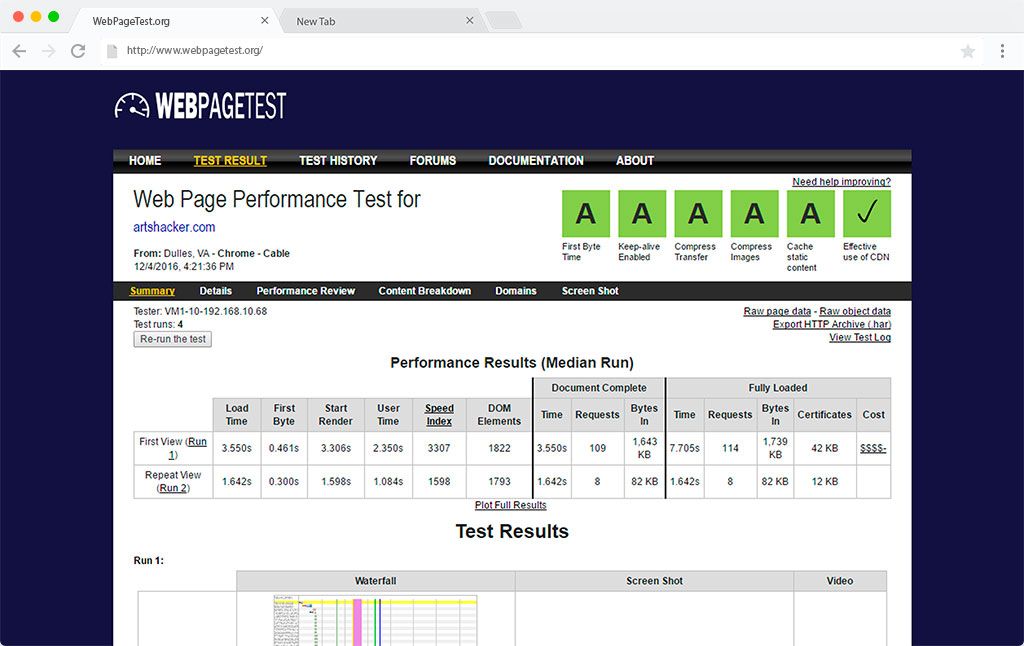The image size is (1024, 646).
Task: Click the $$$$- cost link
Action: [x=873, y=448]
